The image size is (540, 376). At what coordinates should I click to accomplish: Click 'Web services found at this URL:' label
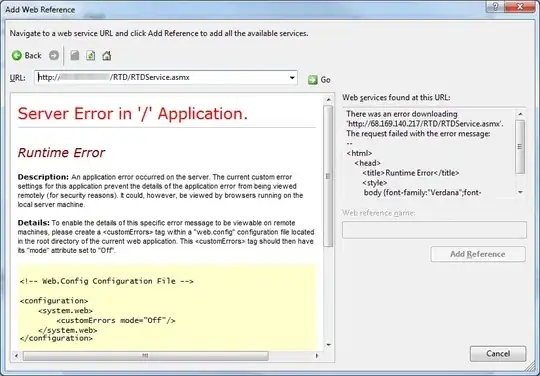click(x=396, y=97)
